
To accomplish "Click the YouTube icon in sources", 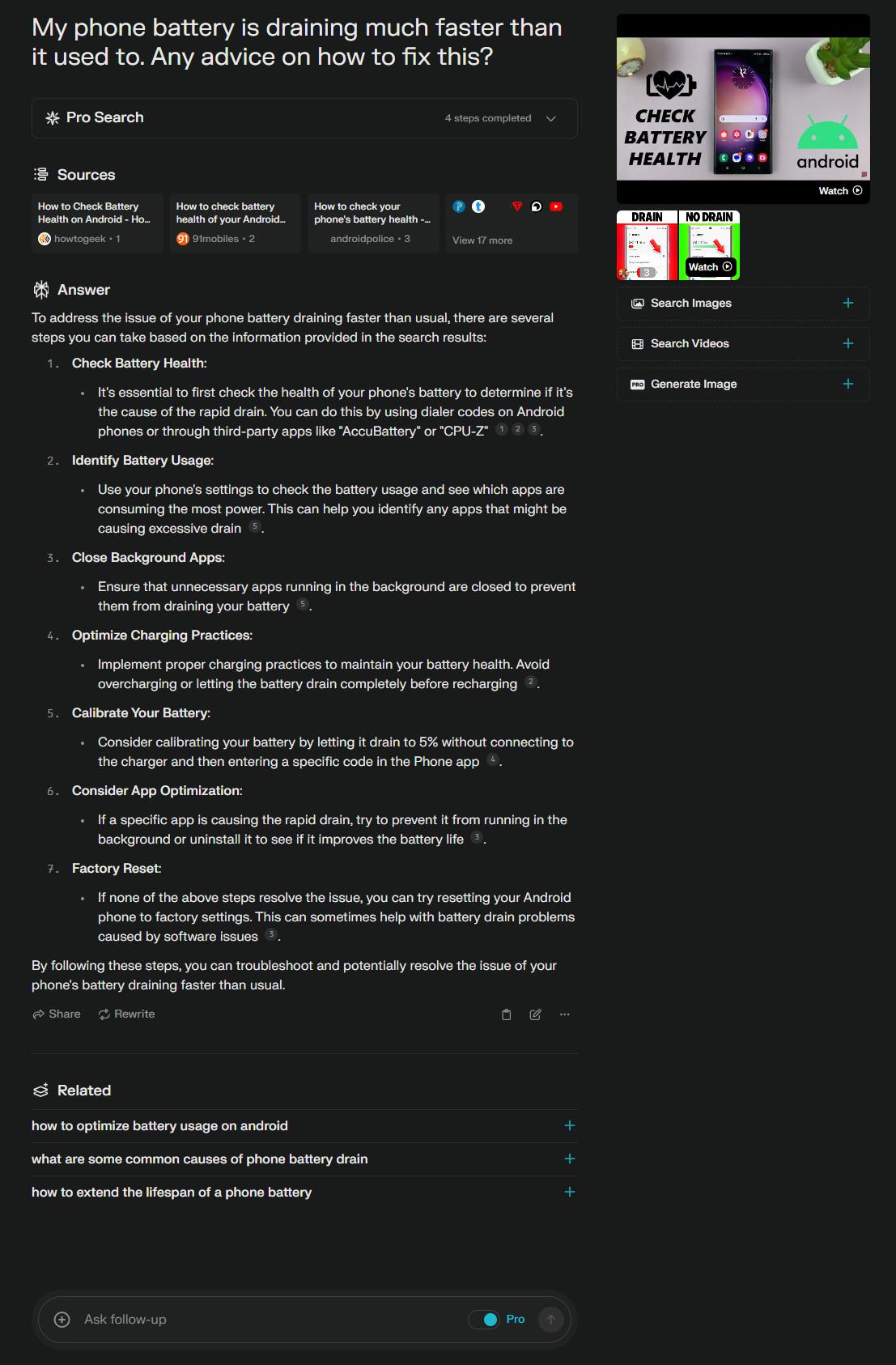I will (x=556, y=206).
